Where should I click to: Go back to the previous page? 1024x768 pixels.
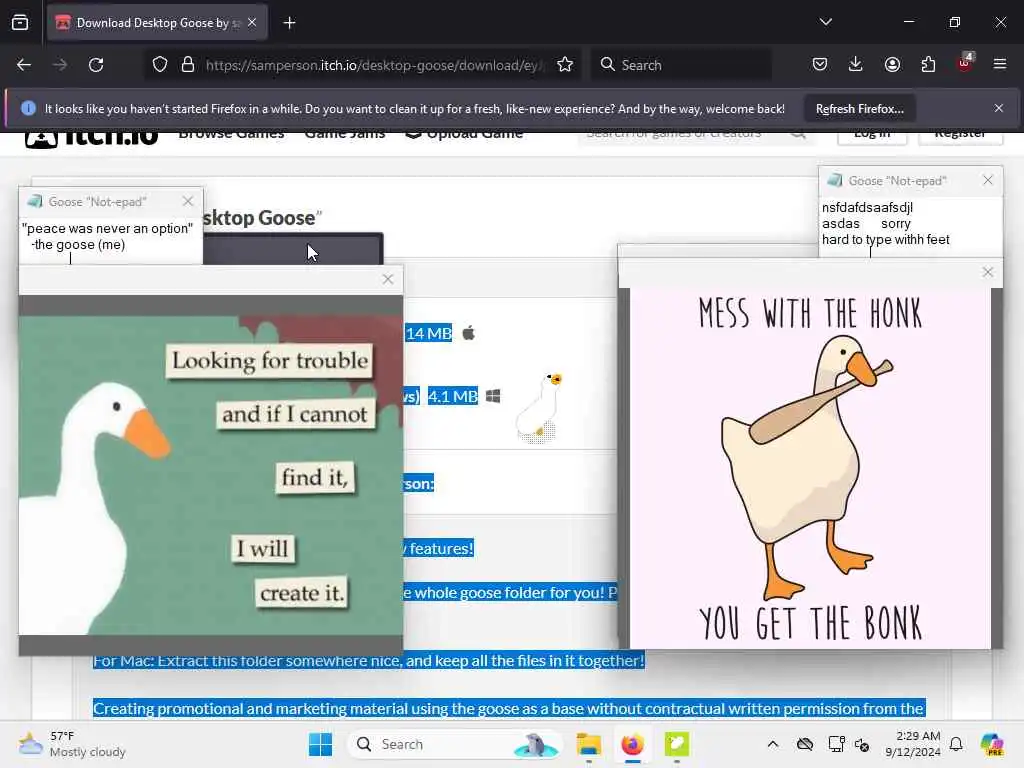pos(24,65)
